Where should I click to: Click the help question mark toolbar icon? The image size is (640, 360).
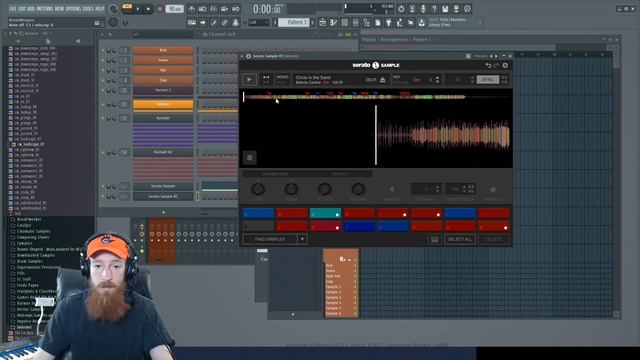click(434, 9)
